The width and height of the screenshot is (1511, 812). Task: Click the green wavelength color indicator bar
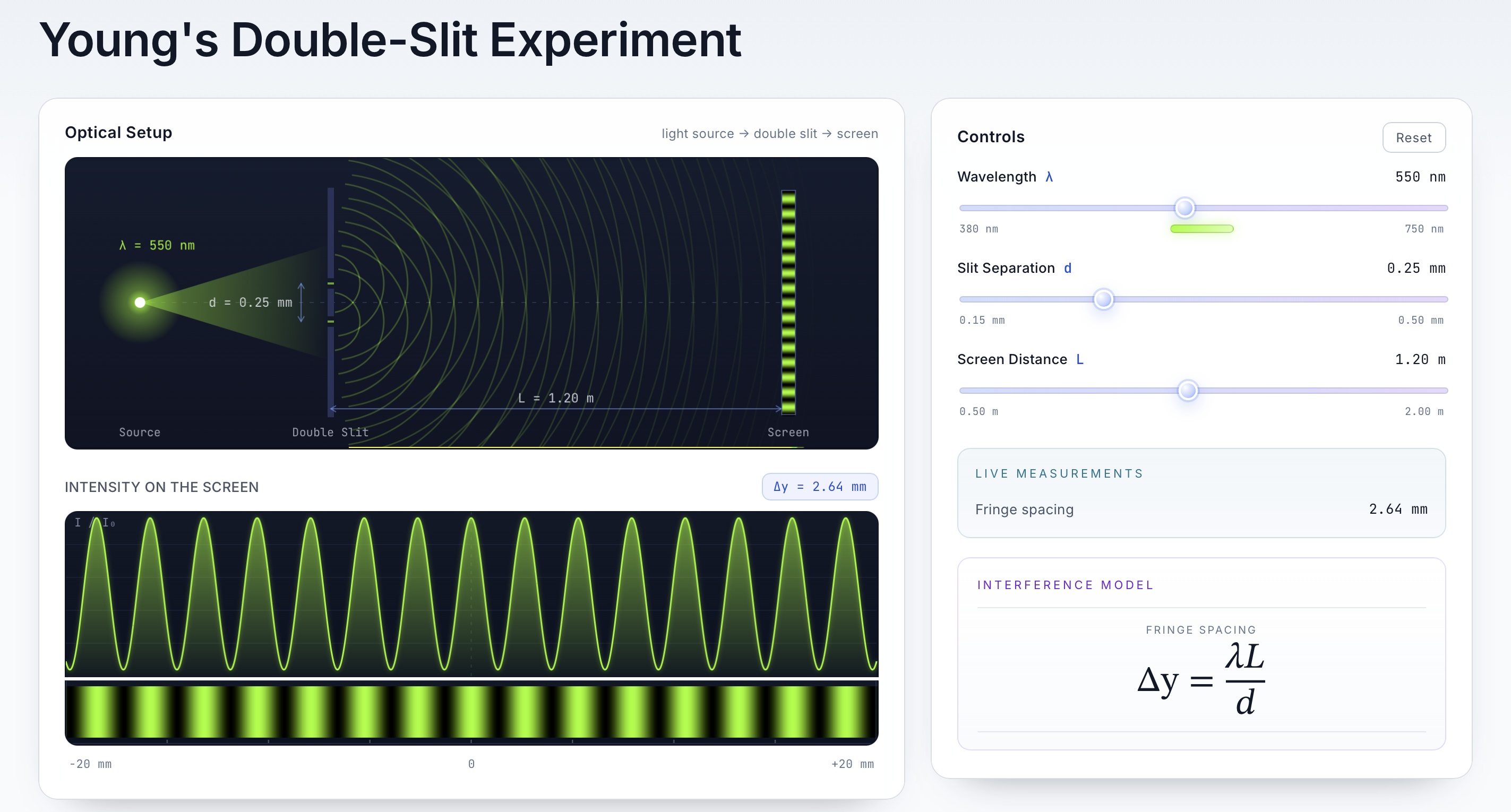pyautogui.click(x=1202, y=229)
